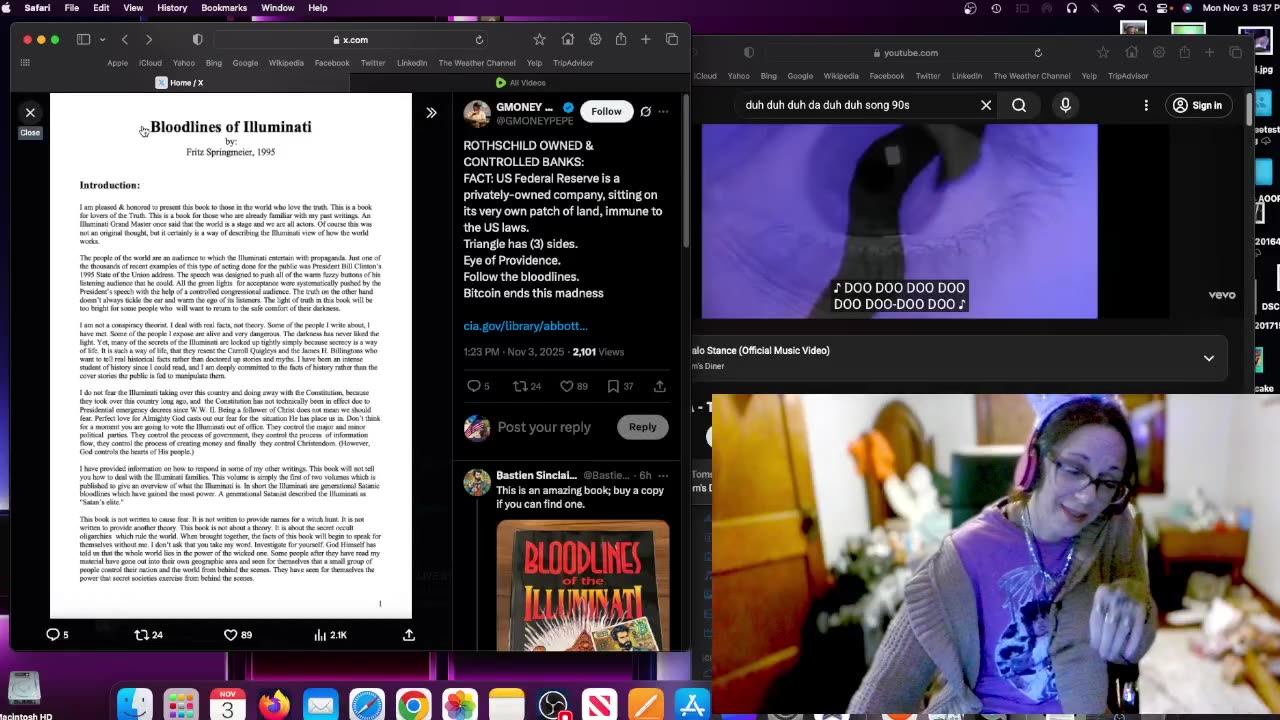The width and height of the screenshot is (1280, 720).
Task: Reload the youtube.com page
Action: click(1038, 53)
